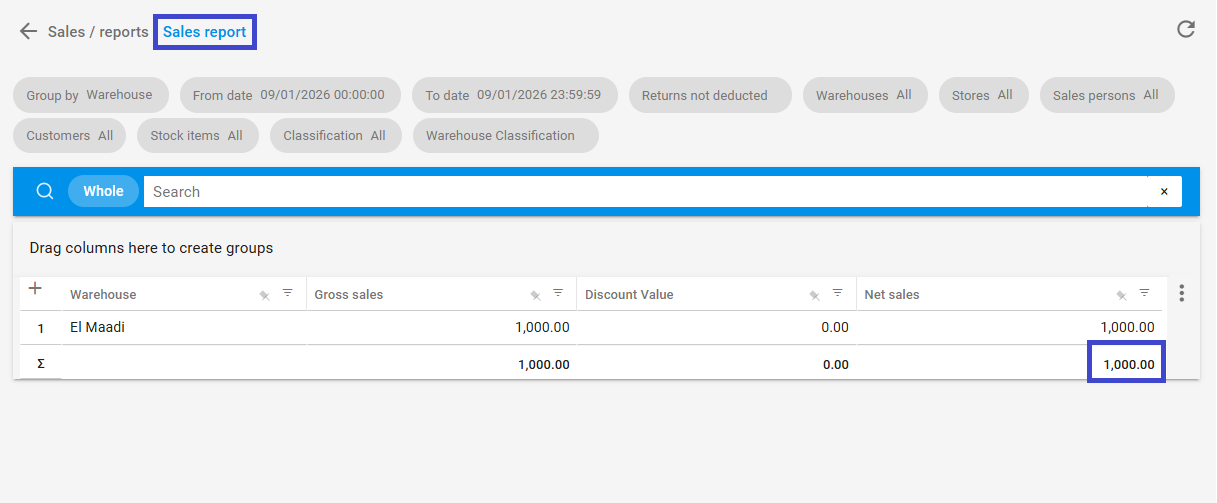Open filter menu for Net sales column
This screenshot has width=1217, height=503.
point(1145,293)
